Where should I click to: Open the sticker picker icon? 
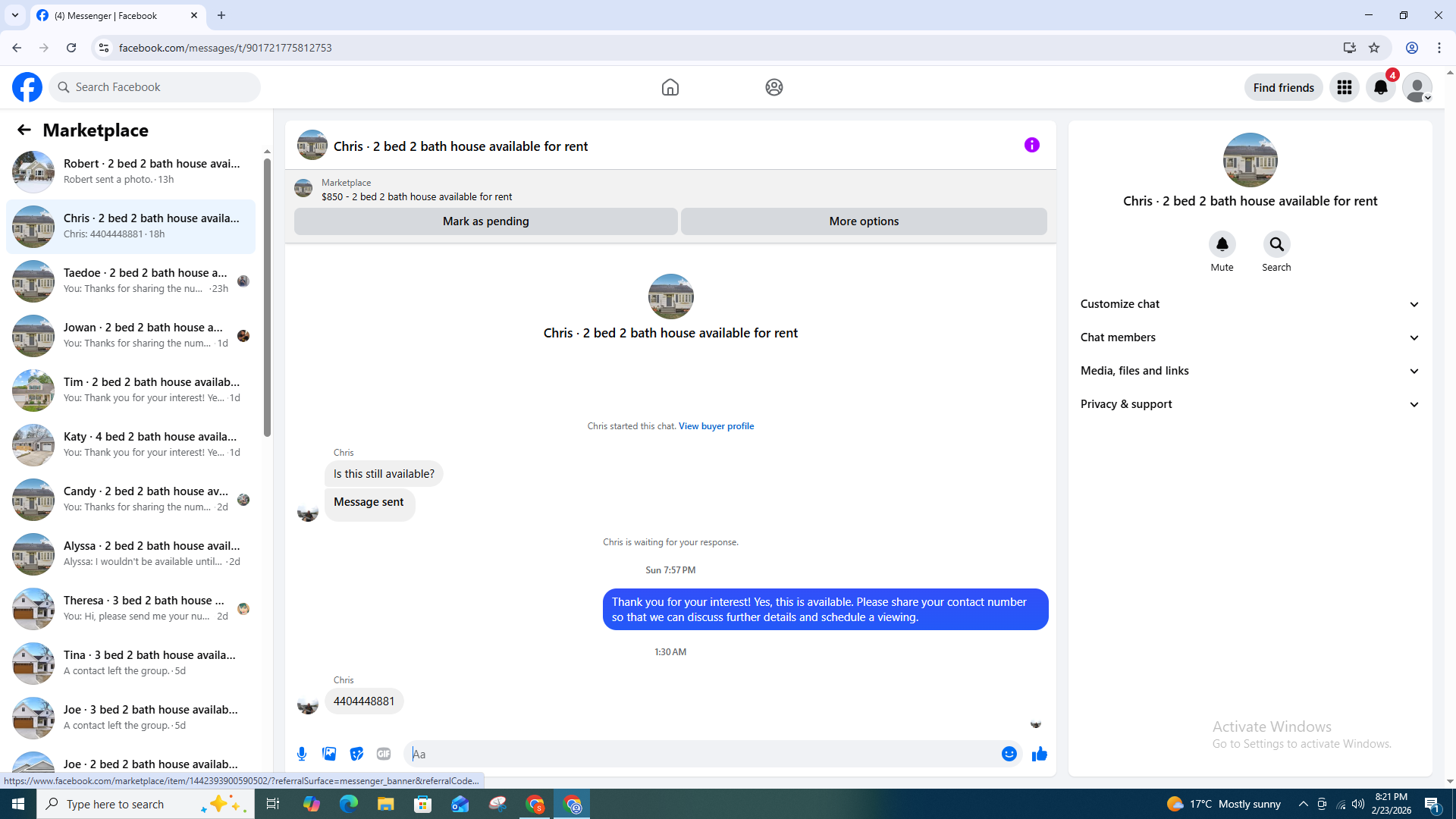356,754
